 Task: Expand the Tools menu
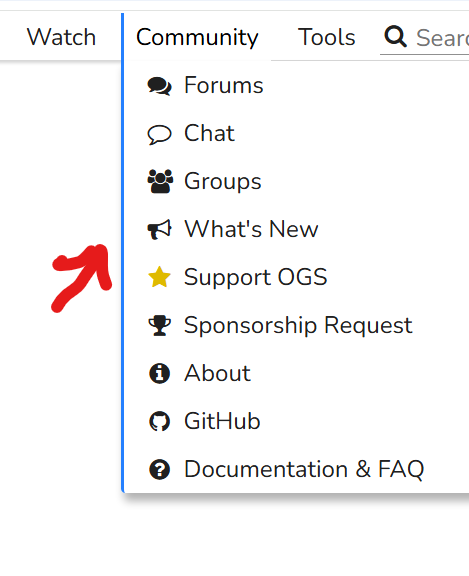click(x=327, y=37)
